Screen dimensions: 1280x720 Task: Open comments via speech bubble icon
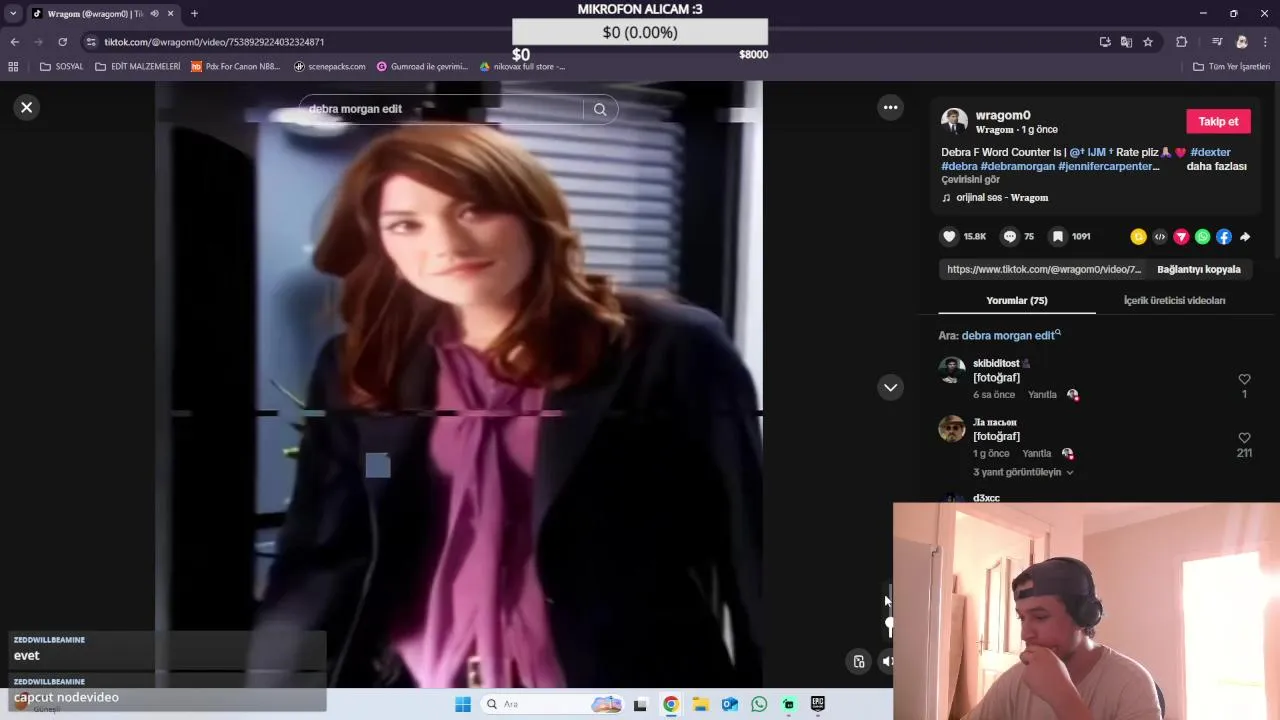tap(1010, 236)
